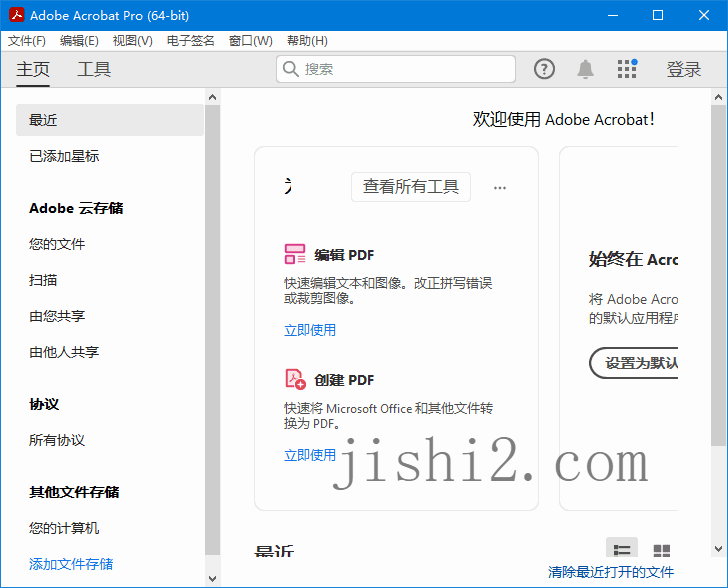
Task: Open 您的计算机 in the sidebar
Action: 64,528
